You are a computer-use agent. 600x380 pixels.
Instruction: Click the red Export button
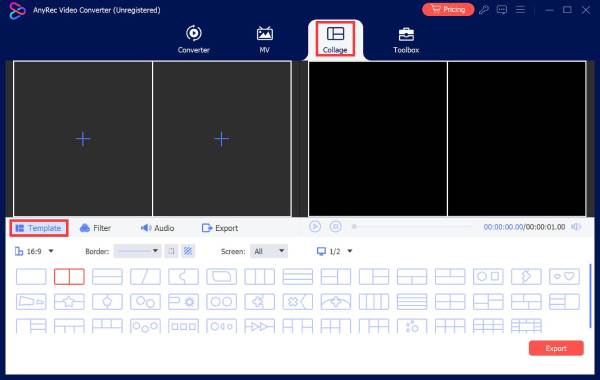click(556, 348)
